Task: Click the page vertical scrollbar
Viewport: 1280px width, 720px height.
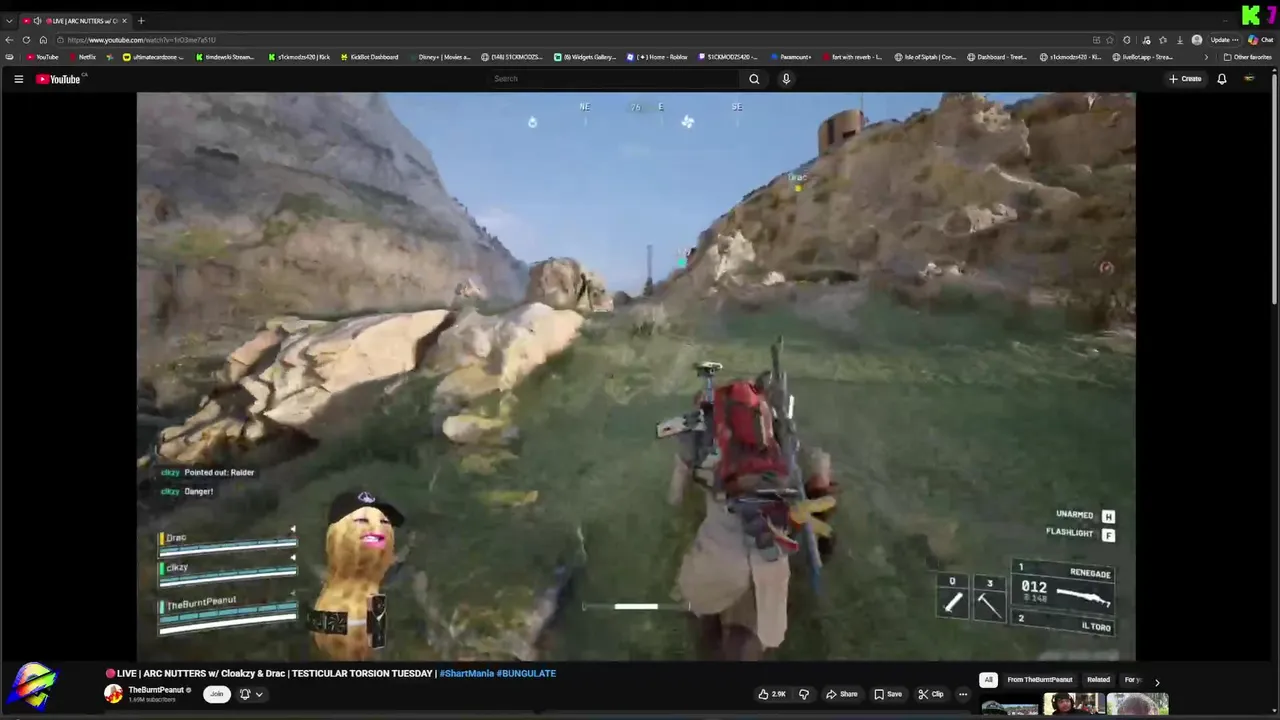Action: 1275,190
